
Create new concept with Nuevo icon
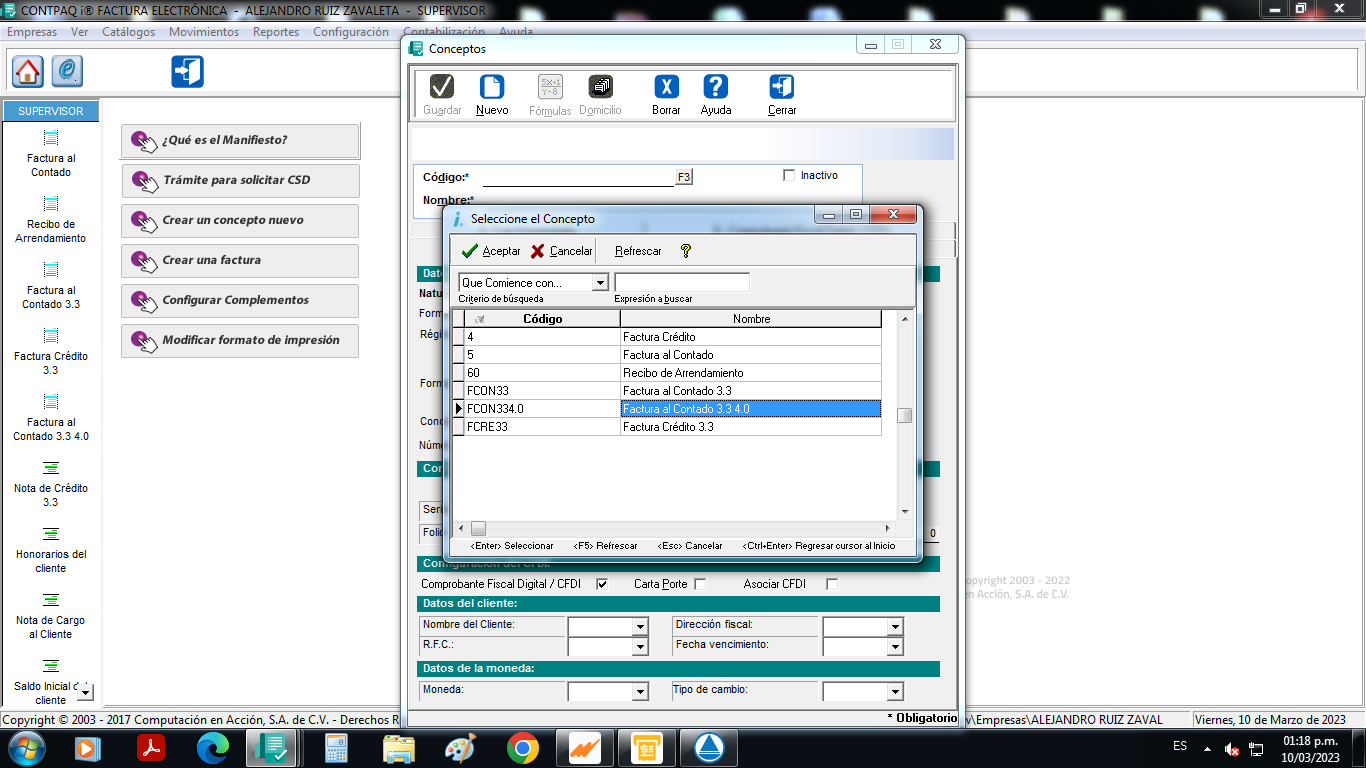(492, 87)
